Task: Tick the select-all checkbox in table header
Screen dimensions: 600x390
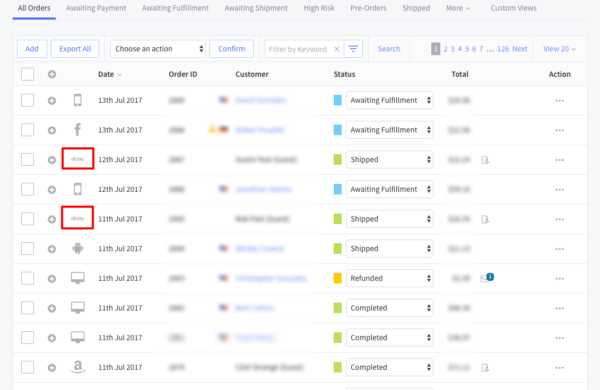Action: point(28,74)
